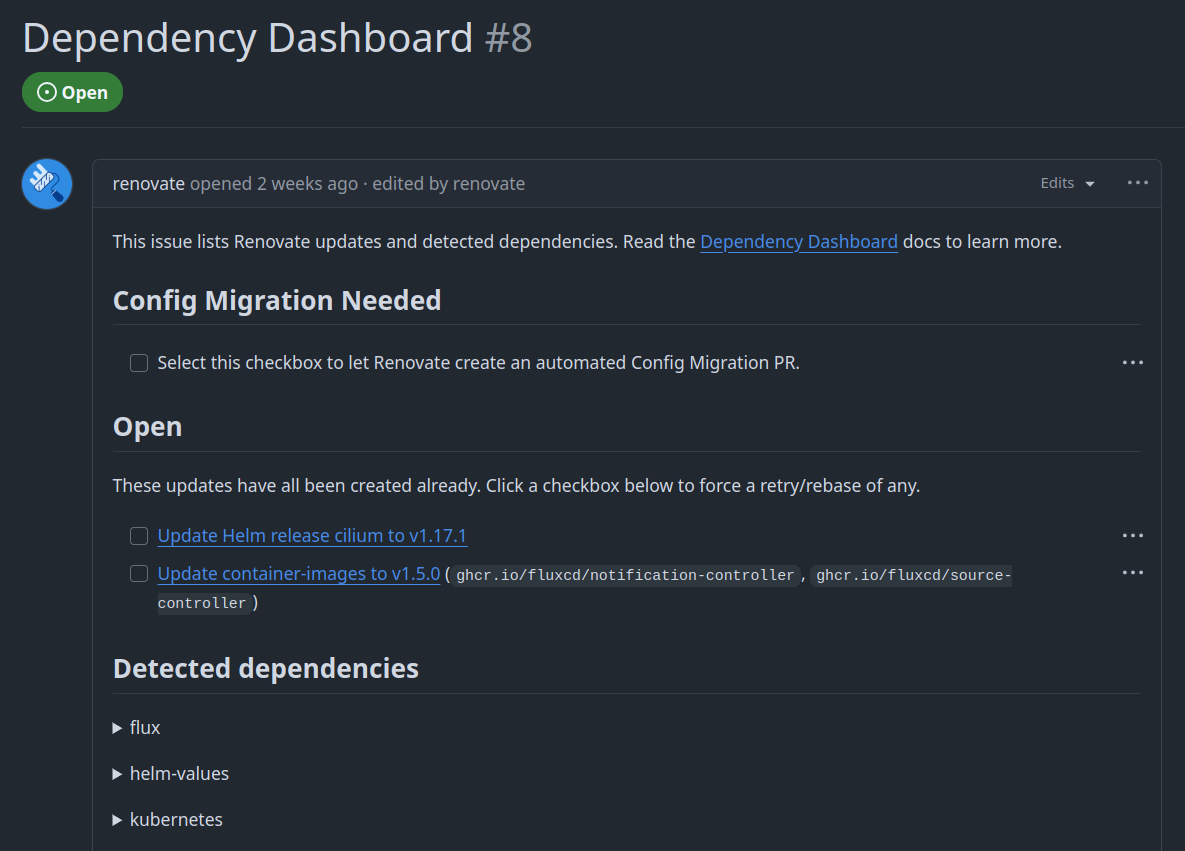Click the green Open status badge
Screen dimensions: 1185x851
pos(73,92)
